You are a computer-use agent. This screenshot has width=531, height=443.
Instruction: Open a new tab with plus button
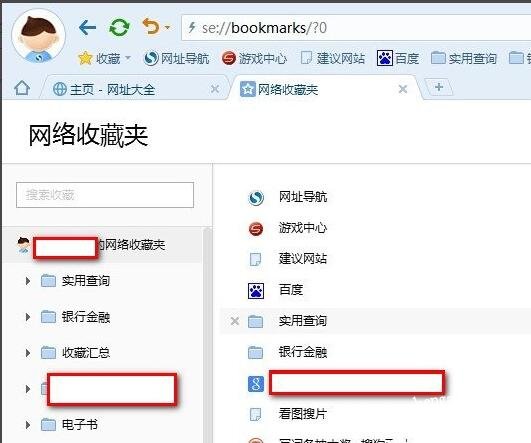point(439,87)
